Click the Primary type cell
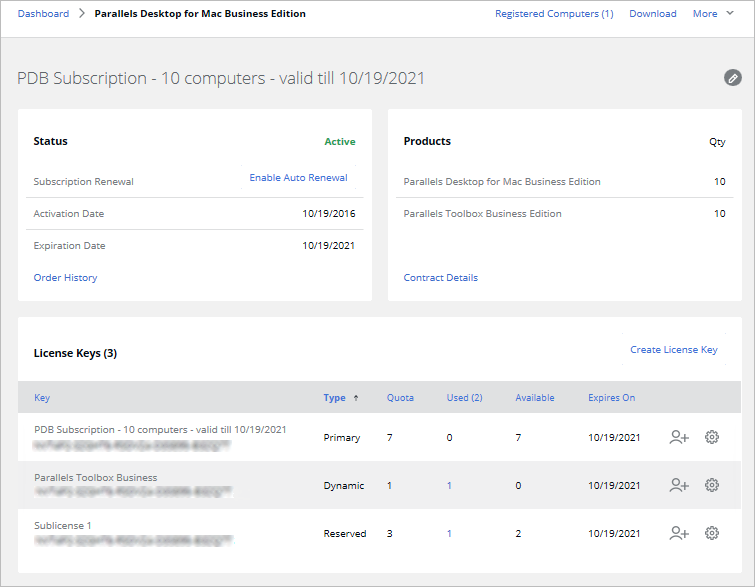 (x=341, y=438)
